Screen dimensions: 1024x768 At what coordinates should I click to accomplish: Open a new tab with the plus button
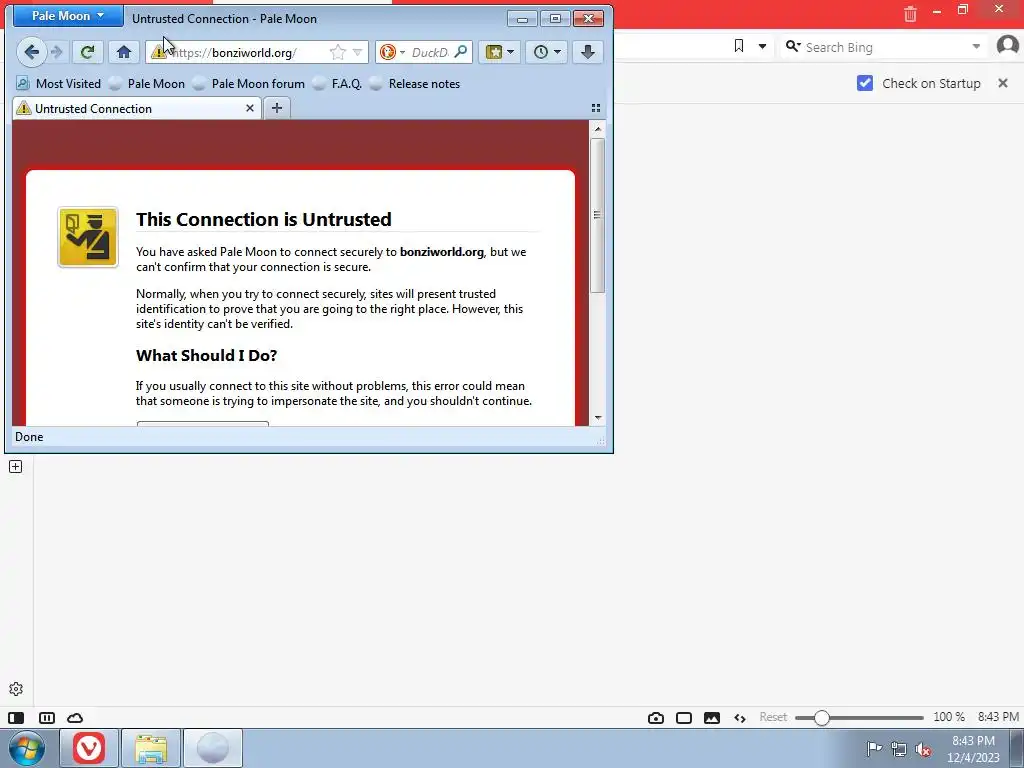pyautogui.click(x=277, y=108)
